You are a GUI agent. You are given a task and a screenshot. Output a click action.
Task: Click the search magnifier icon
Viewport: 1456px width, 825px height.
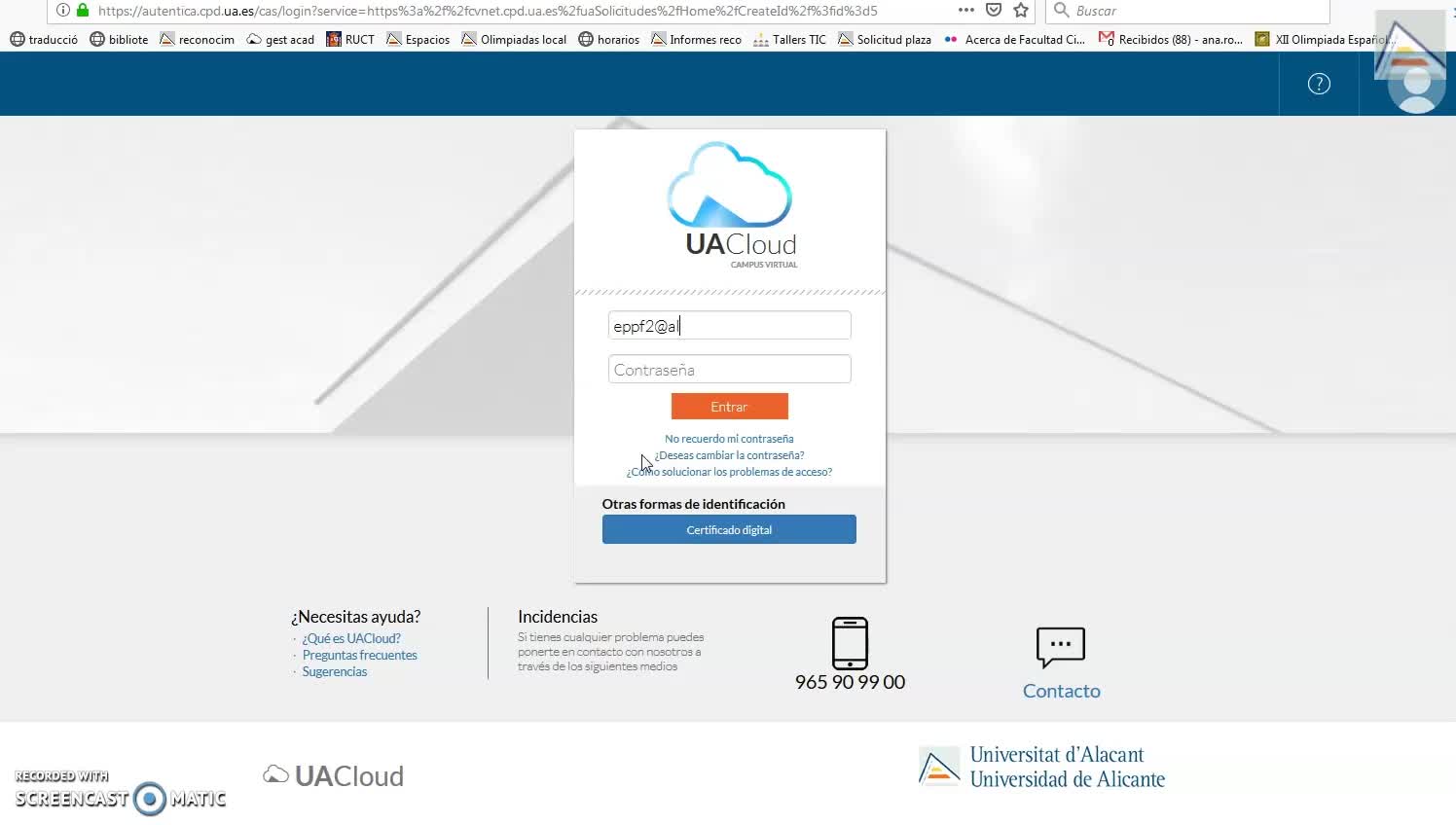pos(1062,10)
